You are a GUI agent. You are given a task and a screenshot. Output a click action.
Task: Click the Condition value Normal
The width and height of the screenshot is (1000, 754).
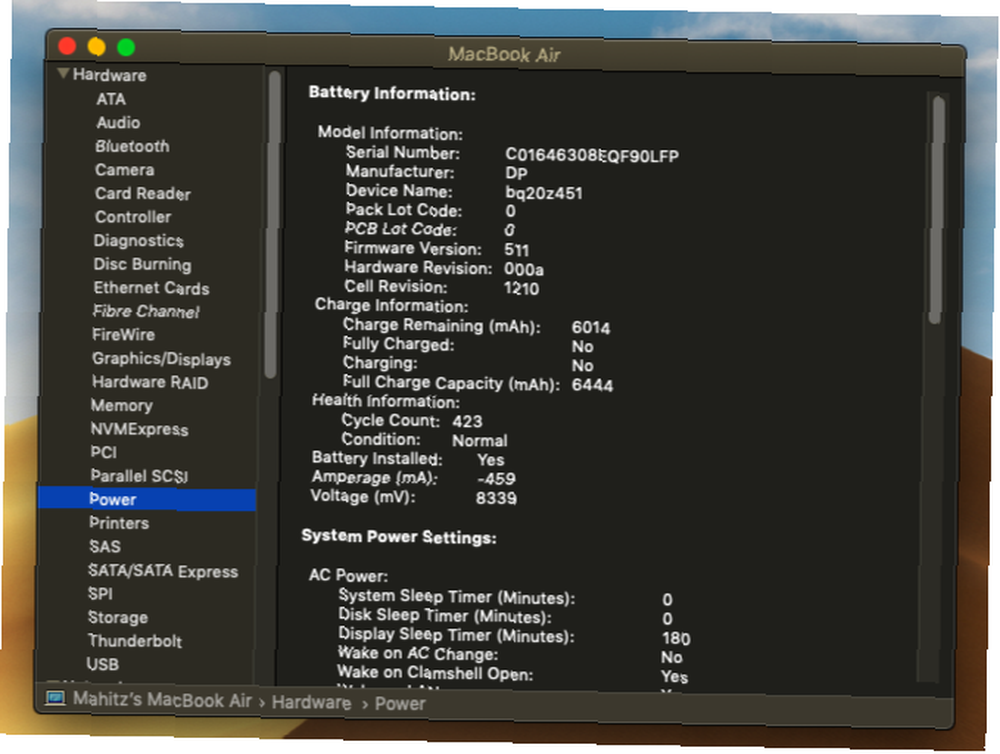point(480,441)
